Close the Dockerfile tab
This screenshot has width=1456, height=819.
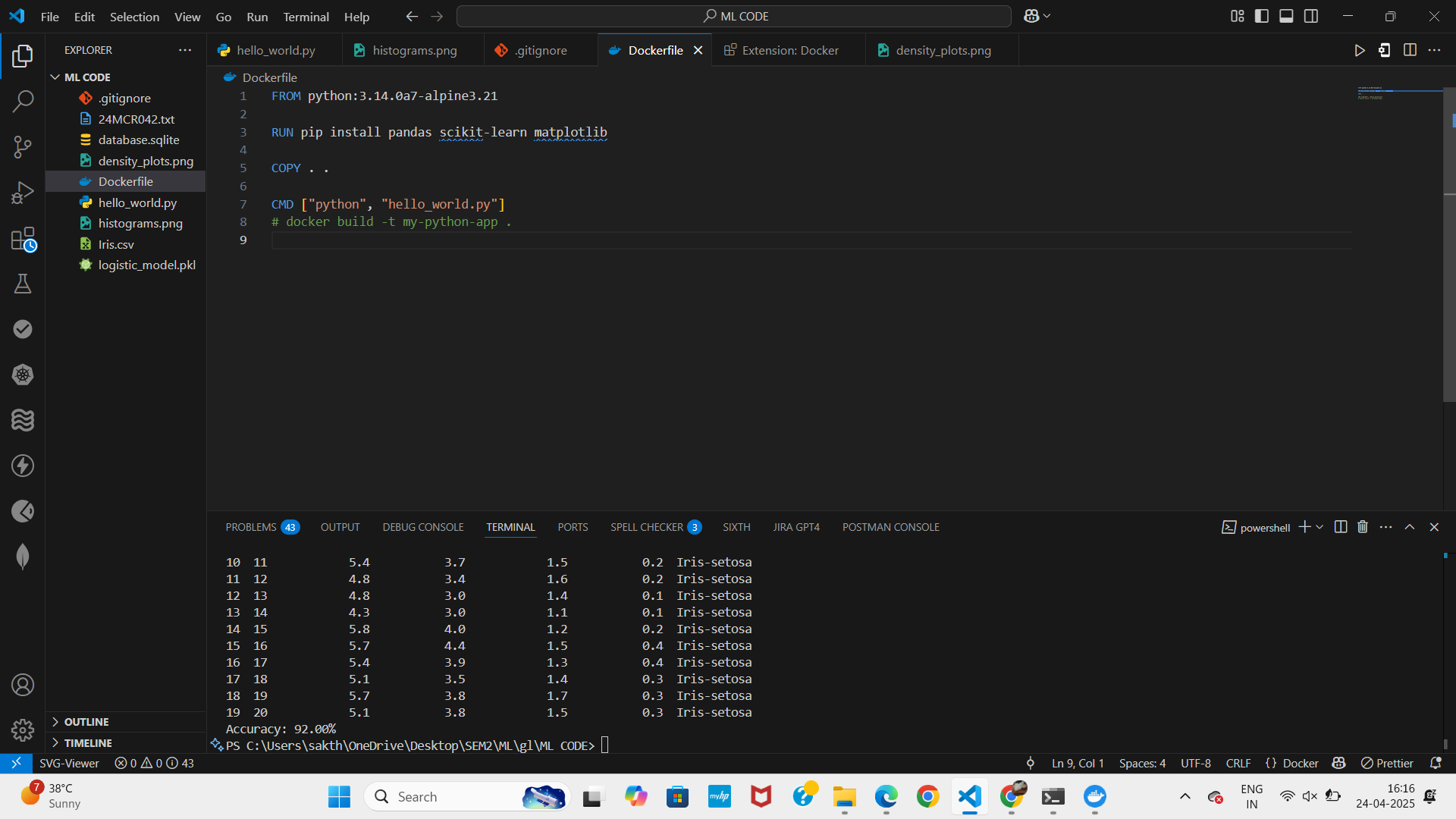[x=698, y=50]
